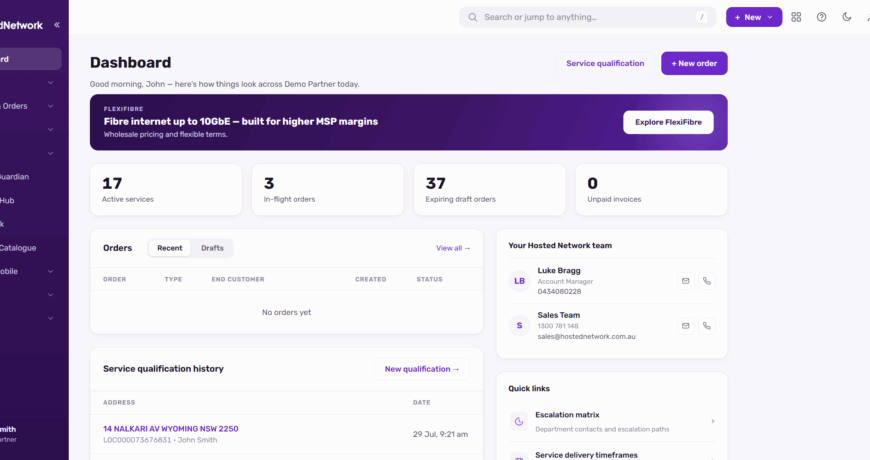Click the sales@hostednetwork.com.au email text
Screen dimensions: 870x460
point(586,336)
